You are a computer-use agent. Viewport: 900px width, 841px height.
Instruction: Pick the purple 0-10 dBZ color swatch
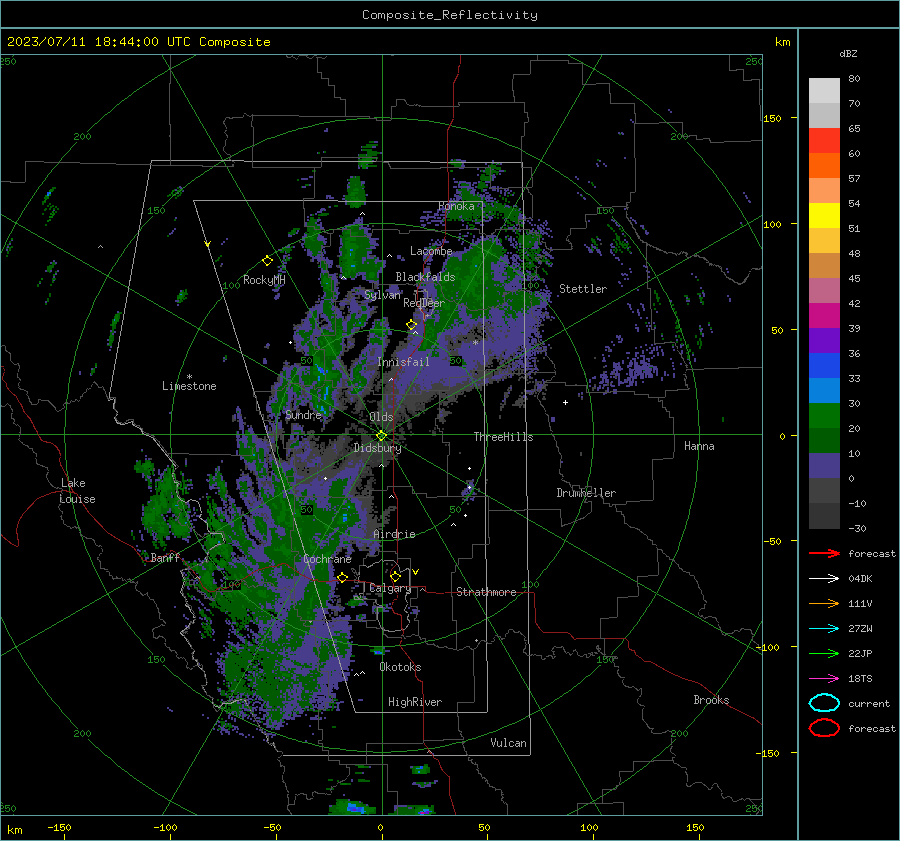[x=824, y=466]
